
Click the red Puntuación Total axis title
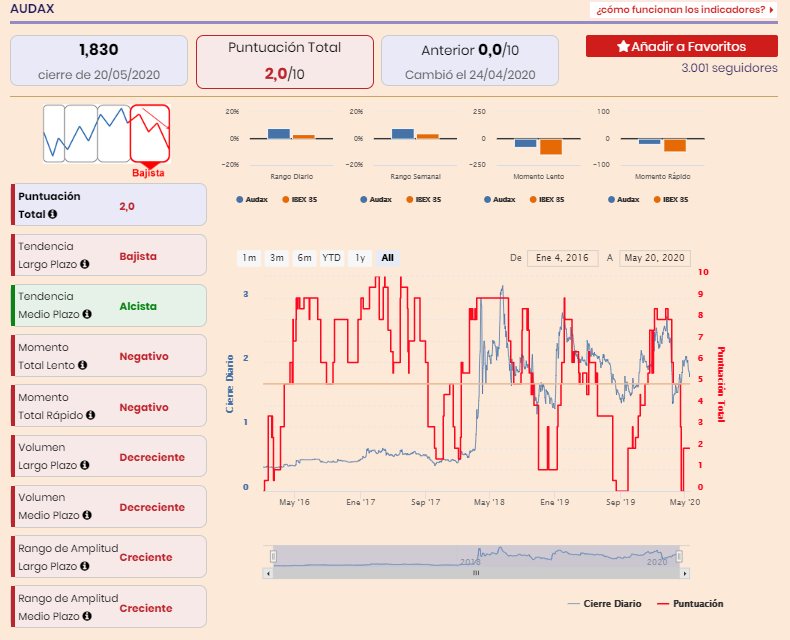(x=721, y=384)
